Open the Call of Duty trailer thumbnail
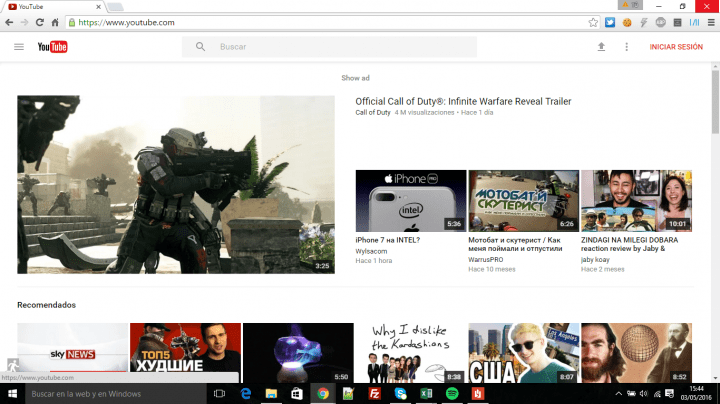Viewport: 720px width, 404px height. 176,185
